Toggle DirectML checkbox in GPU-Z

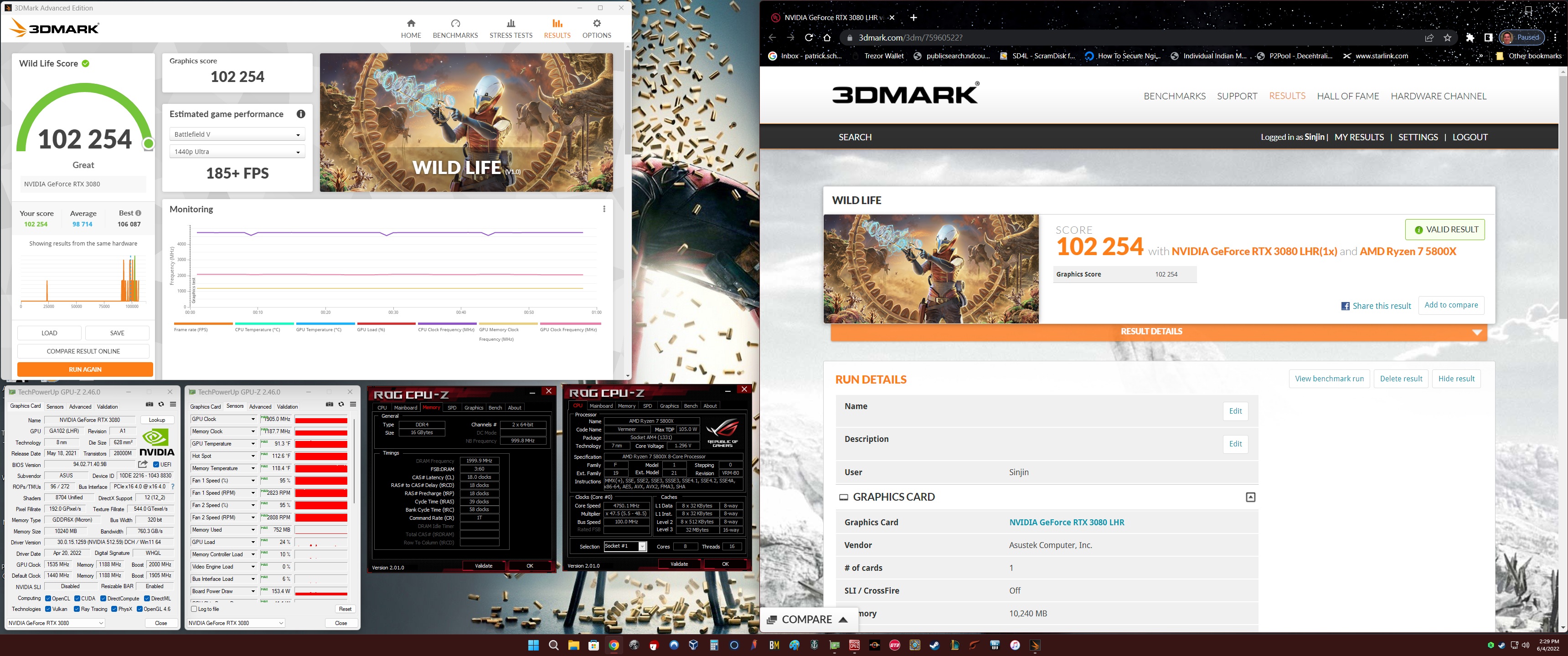click(147, 598)
